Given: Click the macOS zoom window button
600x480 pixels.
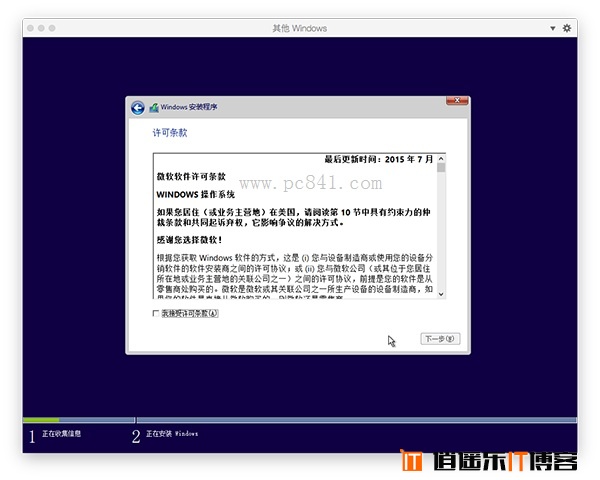Looking at the screenshot, I should 52,28.
